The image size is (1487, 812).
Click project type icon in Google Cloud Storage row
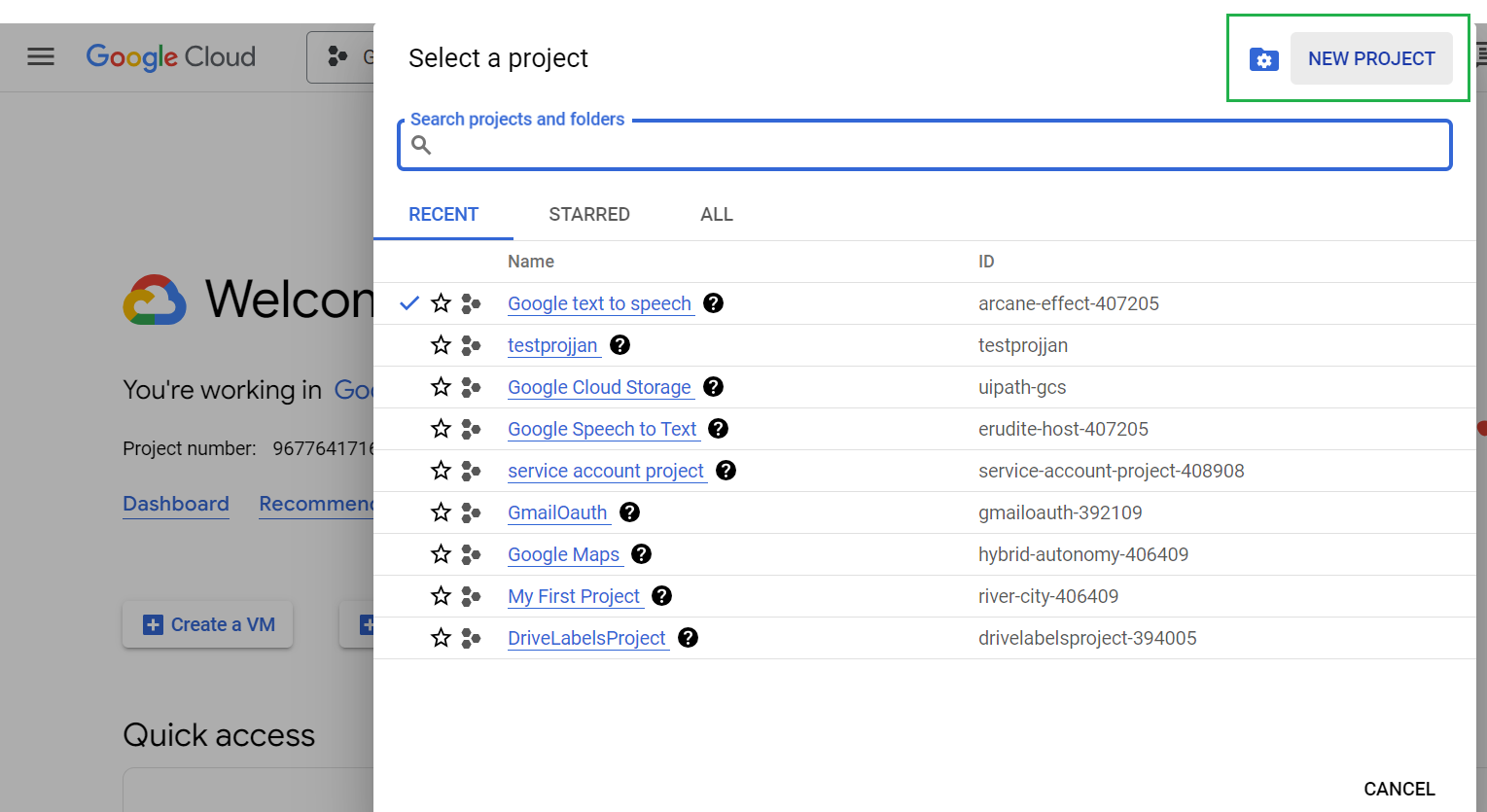pyautogui.click(x=471, y=387)
